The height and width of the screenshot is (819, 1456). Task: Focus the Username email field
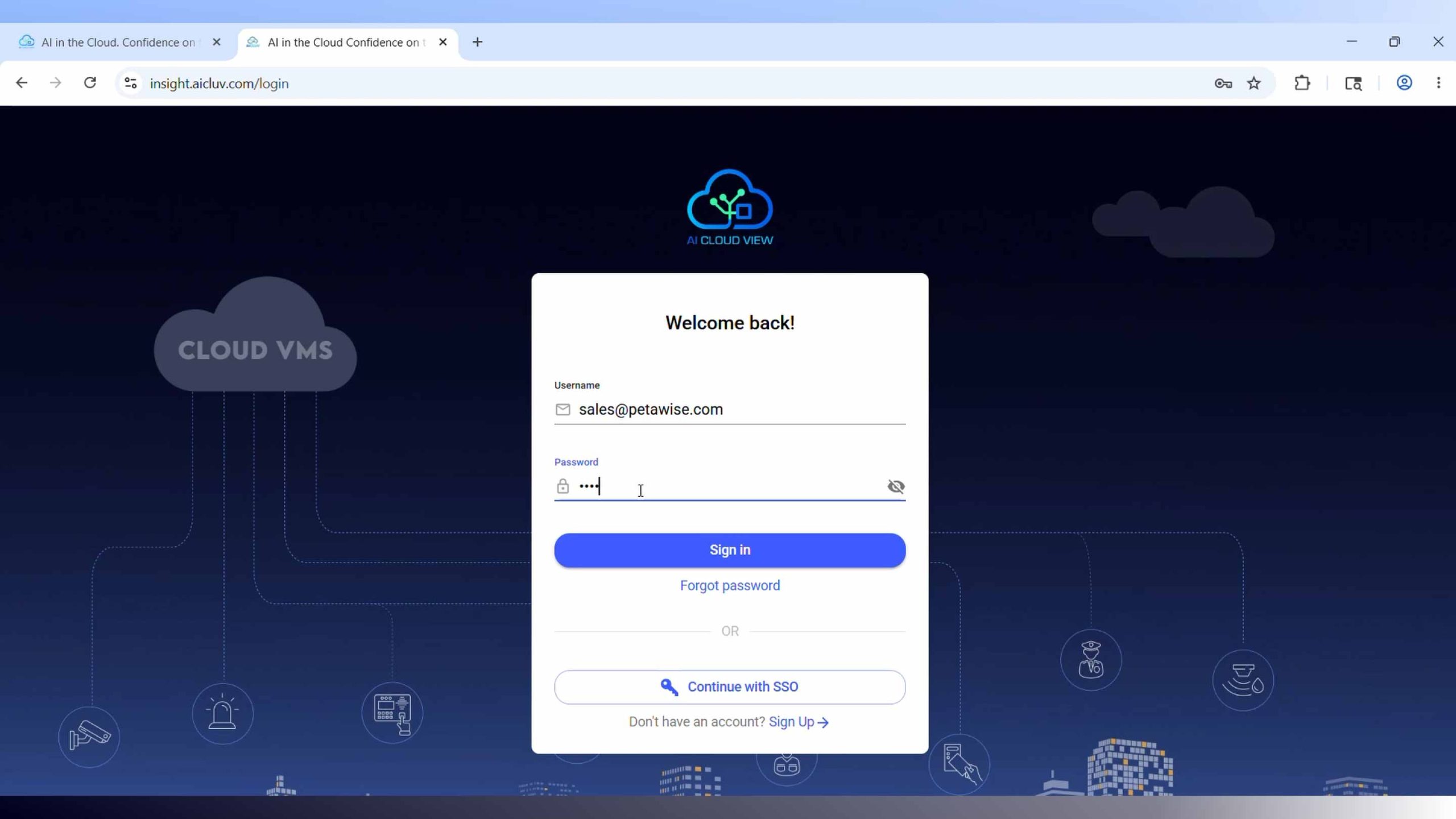730,409
